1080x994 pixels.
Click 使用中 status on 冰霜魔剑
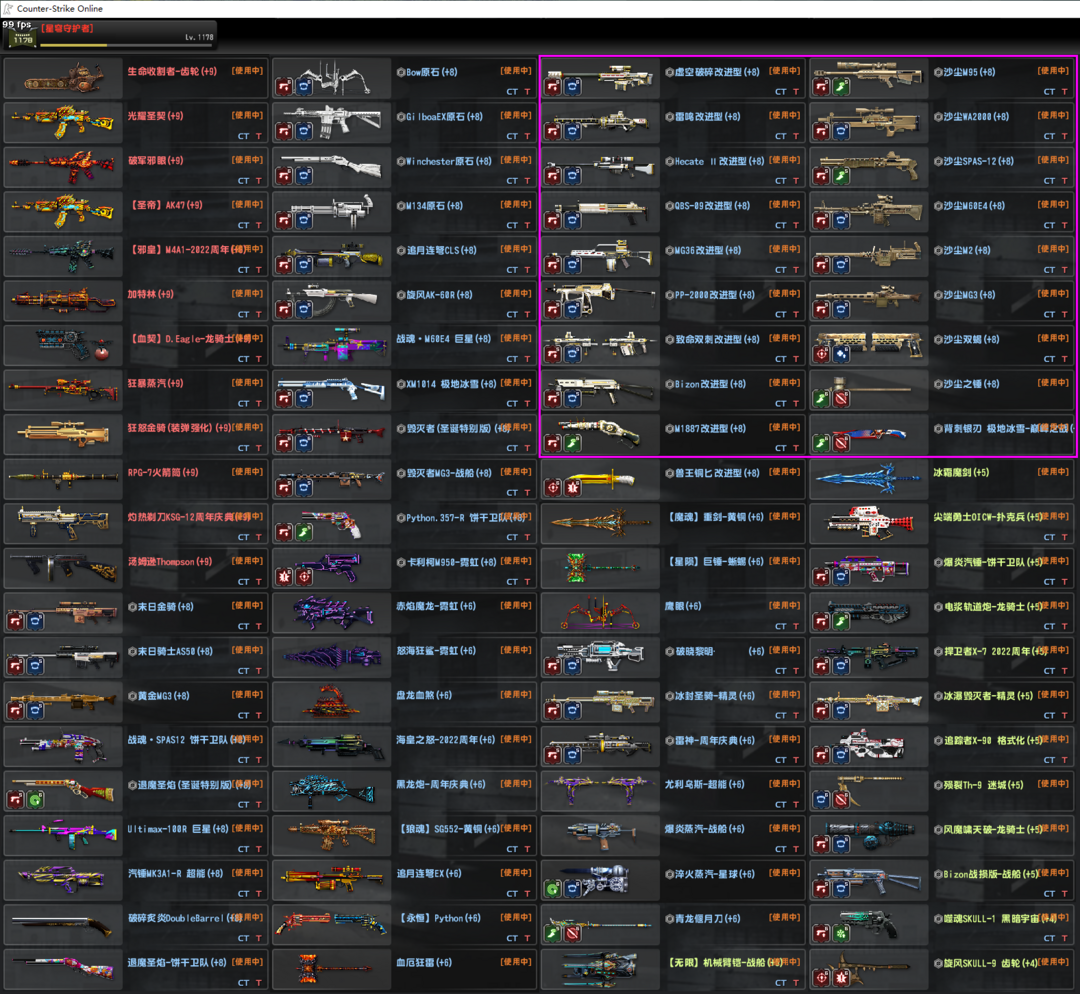(1054, 472)
